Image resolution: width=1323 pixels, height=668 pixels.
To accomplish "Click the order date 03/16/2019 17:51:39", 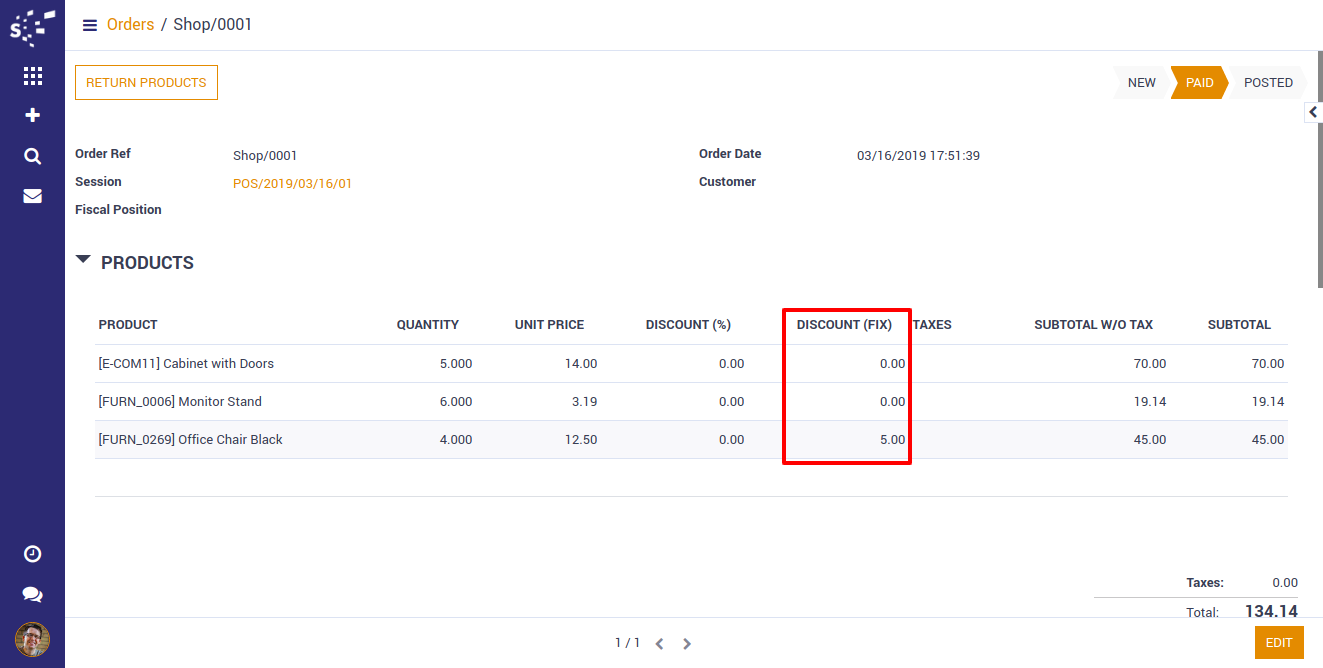I will [x=918, y=156].
